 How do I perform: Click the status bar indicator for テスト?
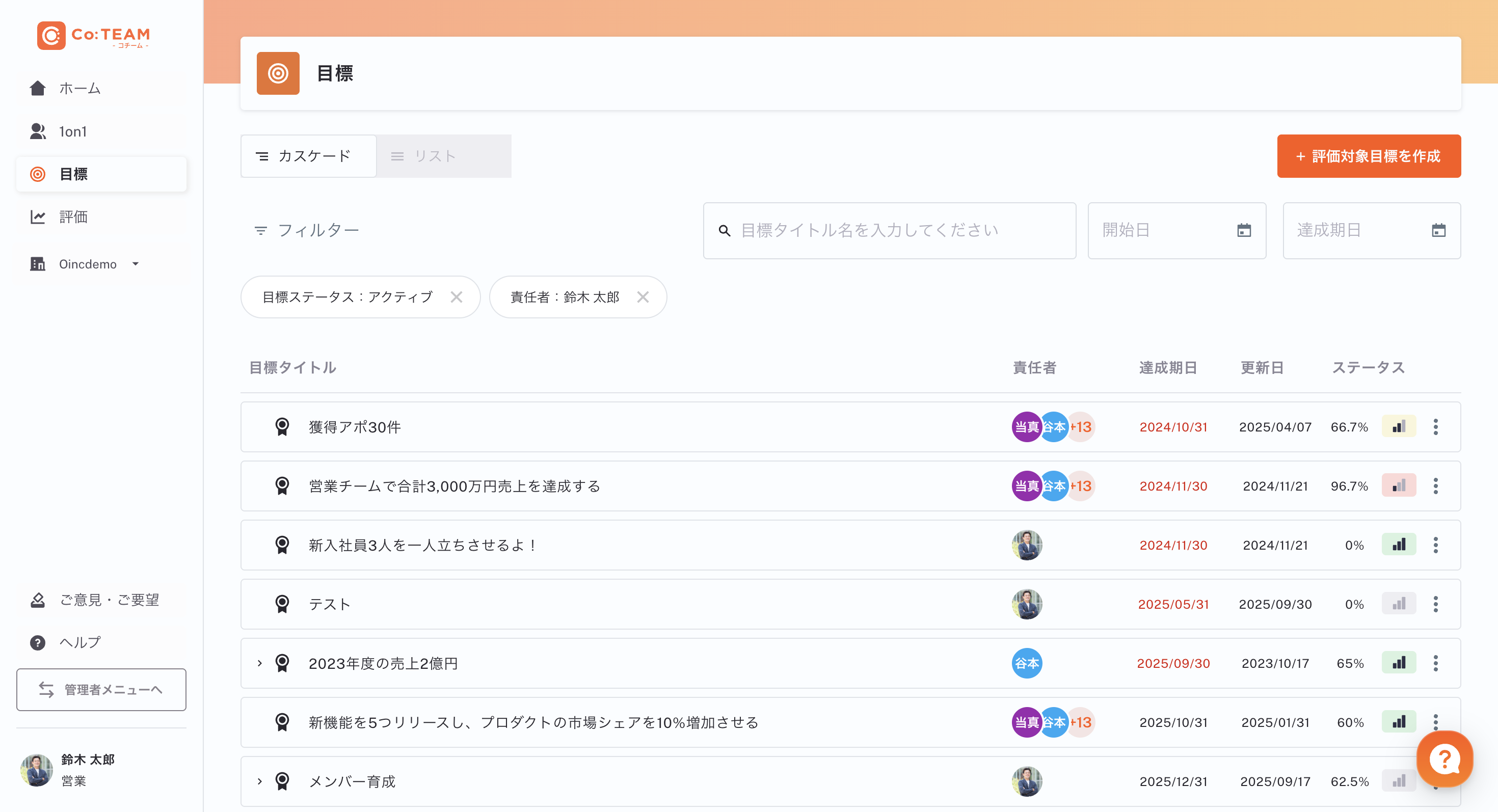[1399, 604]
